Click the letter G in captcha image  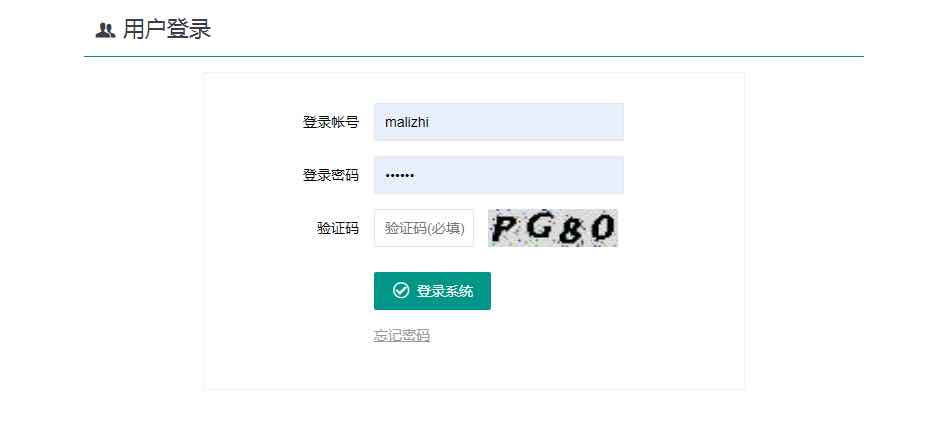[539, 226]
